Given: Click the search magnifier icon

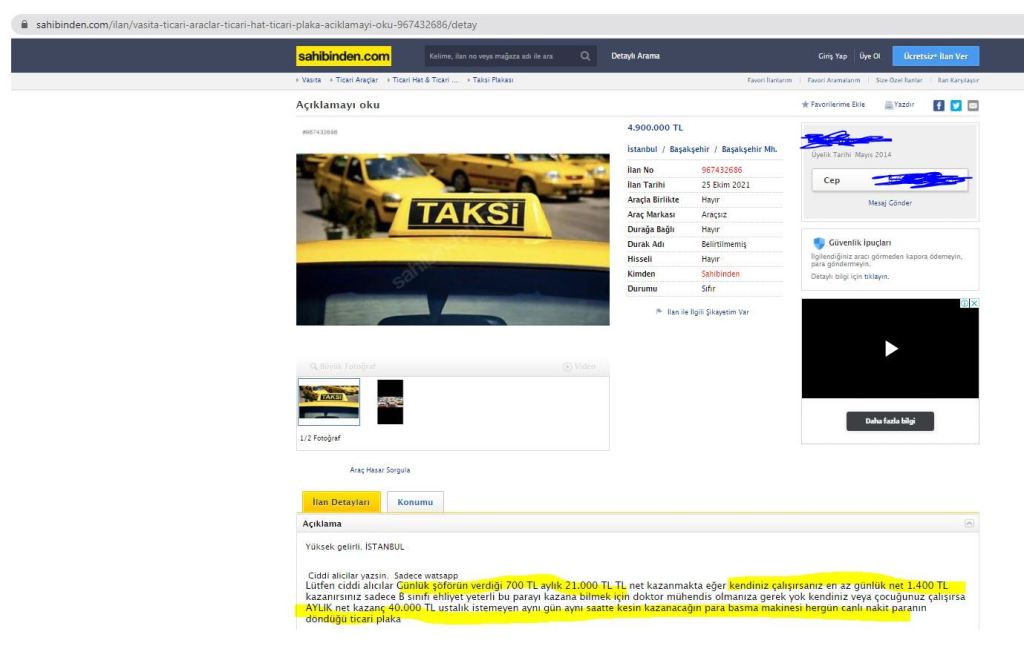Looking at the screenshot, I should click(585, 56).
